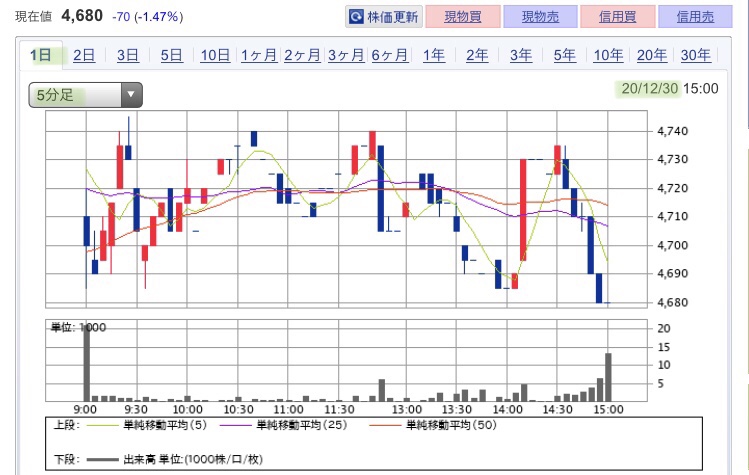Click the 4,740 price axis label
The height and width of the screenshot is (475, 749).
(x=673, y=131)
